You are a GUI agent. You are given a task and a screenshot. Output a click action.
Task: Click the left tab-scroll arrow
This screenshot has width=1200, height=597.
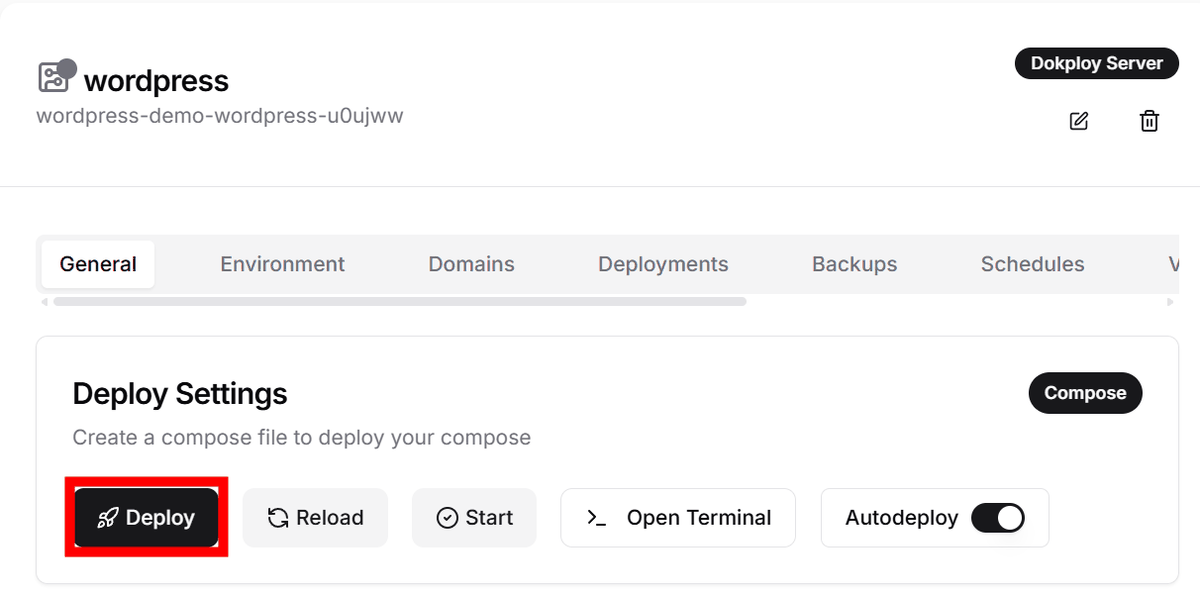point(43,301)
